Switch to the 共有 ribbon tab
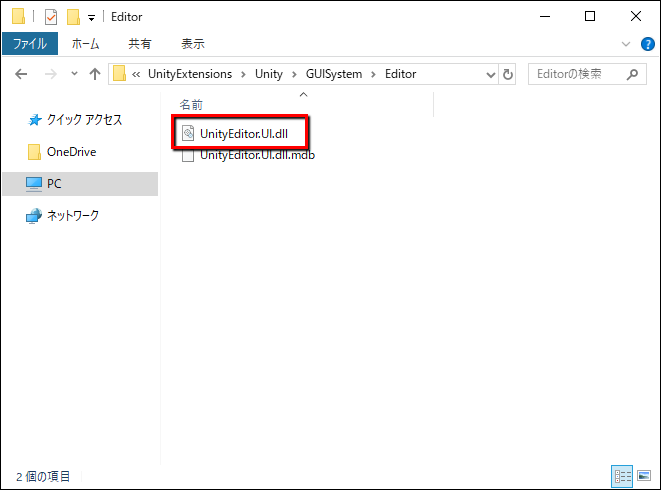The width and height of the screenshot is (661, 490). [x=140, y=44]
